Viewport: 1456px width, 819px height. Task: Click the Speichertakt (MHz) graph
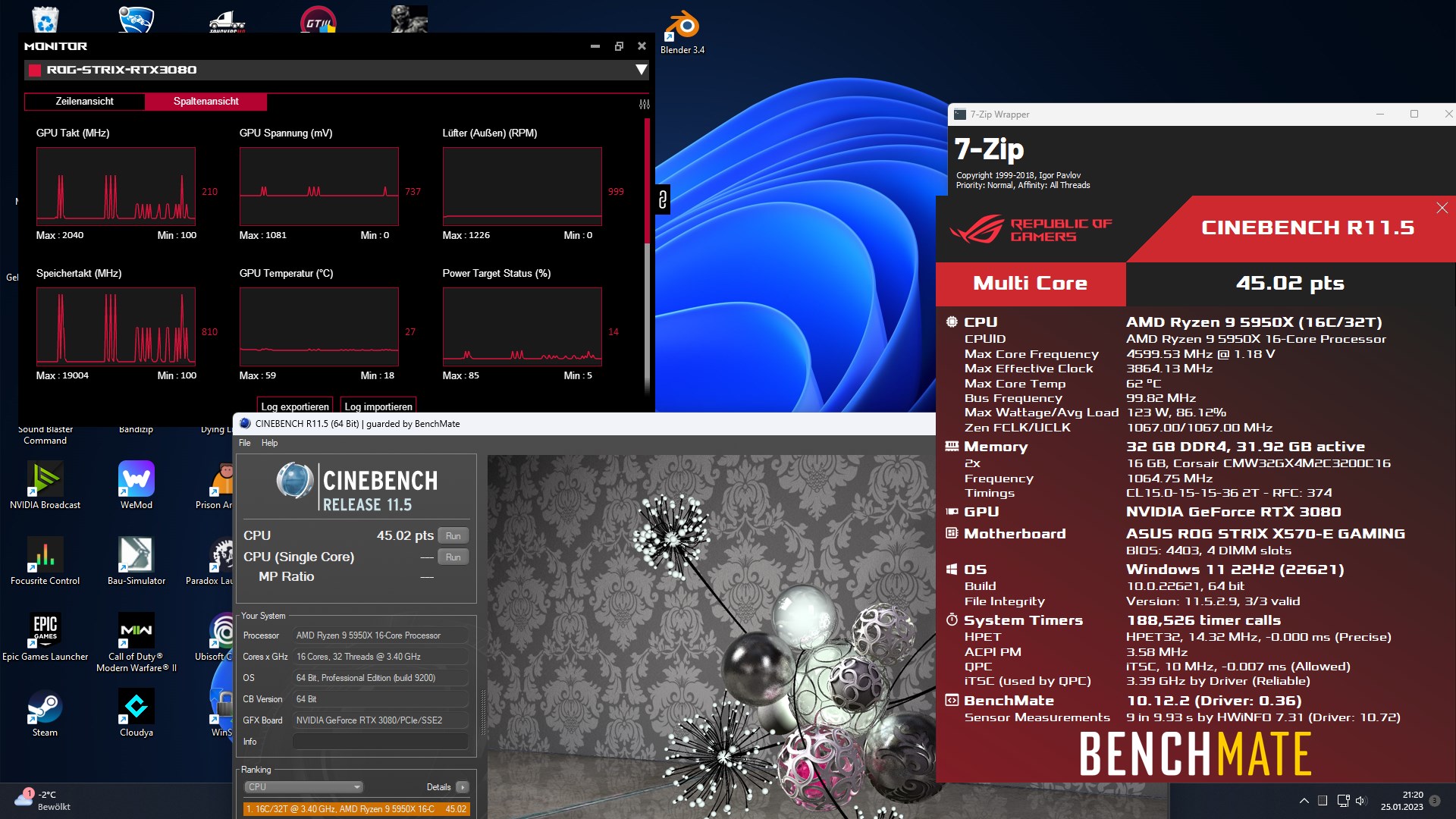coord(116,327)
